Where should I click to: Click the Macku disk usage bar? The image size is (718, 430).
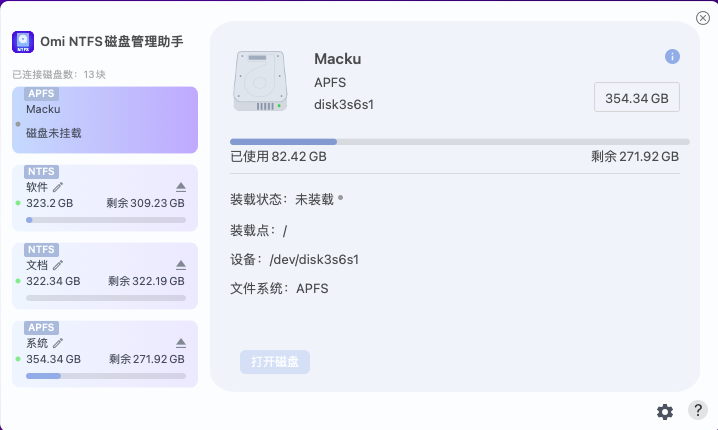[x=460, y=142]
